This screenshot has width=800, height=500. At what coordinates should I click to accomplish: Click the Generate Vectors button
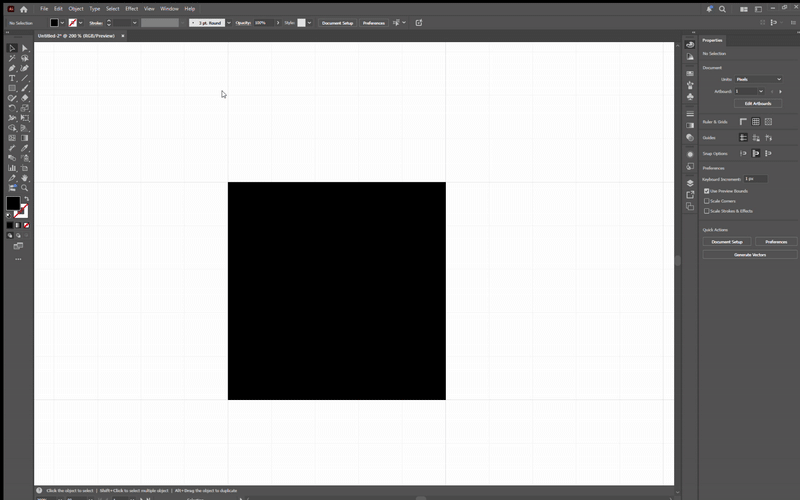[750, 255]
